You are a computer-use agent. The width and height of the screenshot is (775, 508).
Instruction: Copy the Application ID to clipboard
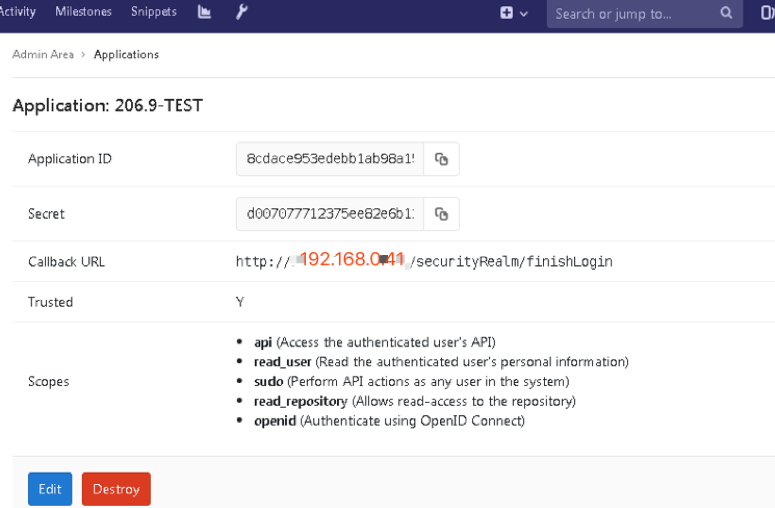point(441,159)
